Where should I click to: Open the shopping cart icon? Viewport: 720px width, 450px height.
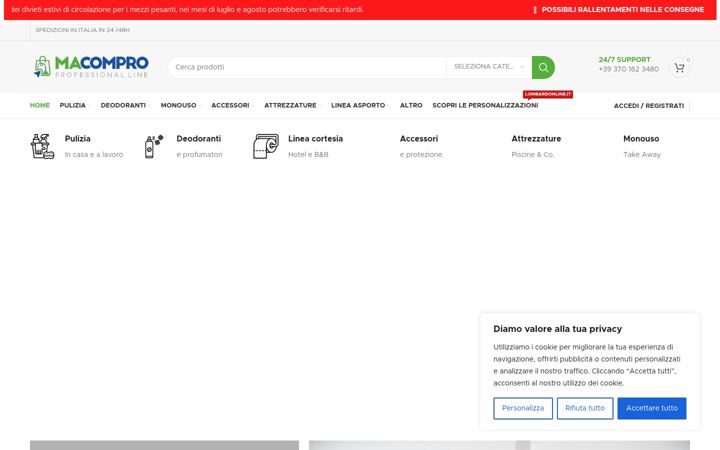(x=680, y=68)
